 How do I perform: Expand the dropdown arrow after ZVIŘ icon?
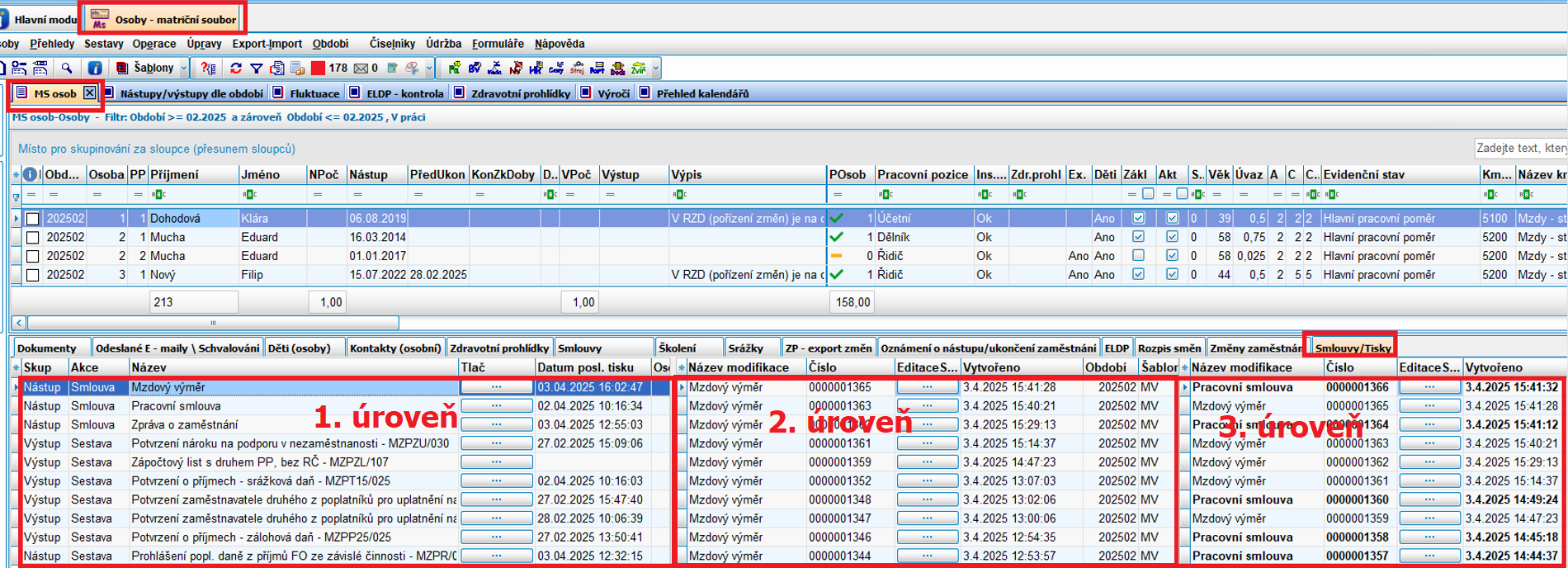pyautogui.click(x=656, y=68)
